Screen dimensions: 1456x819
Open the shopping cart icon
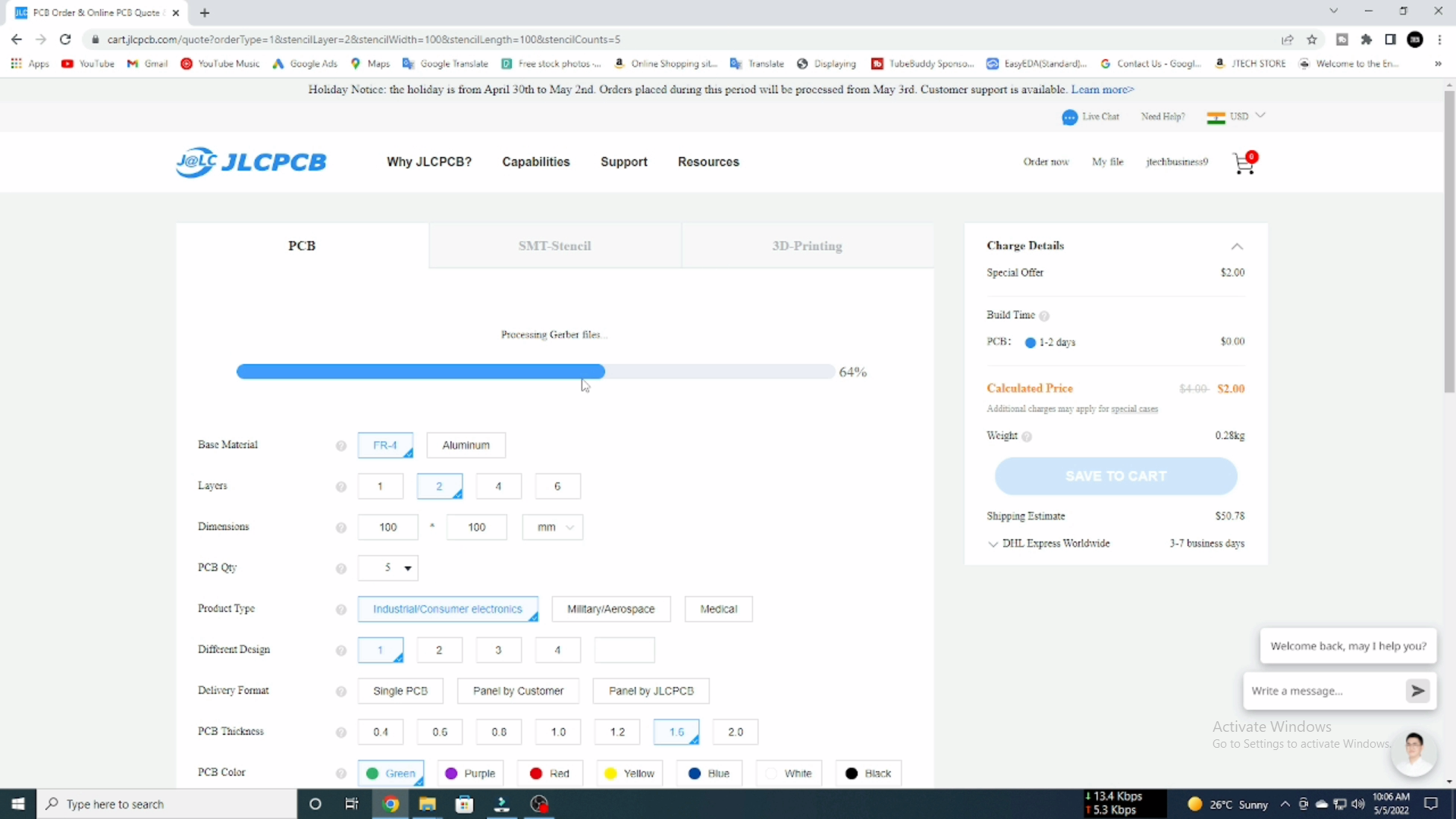[1244, 163]
